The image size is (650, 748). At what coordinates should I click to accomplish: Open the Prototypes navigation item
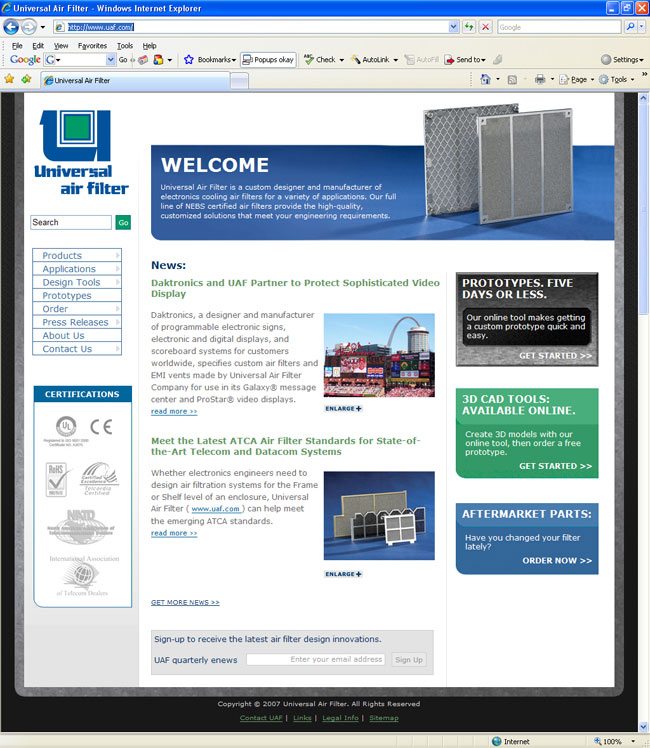coord(77,295)
